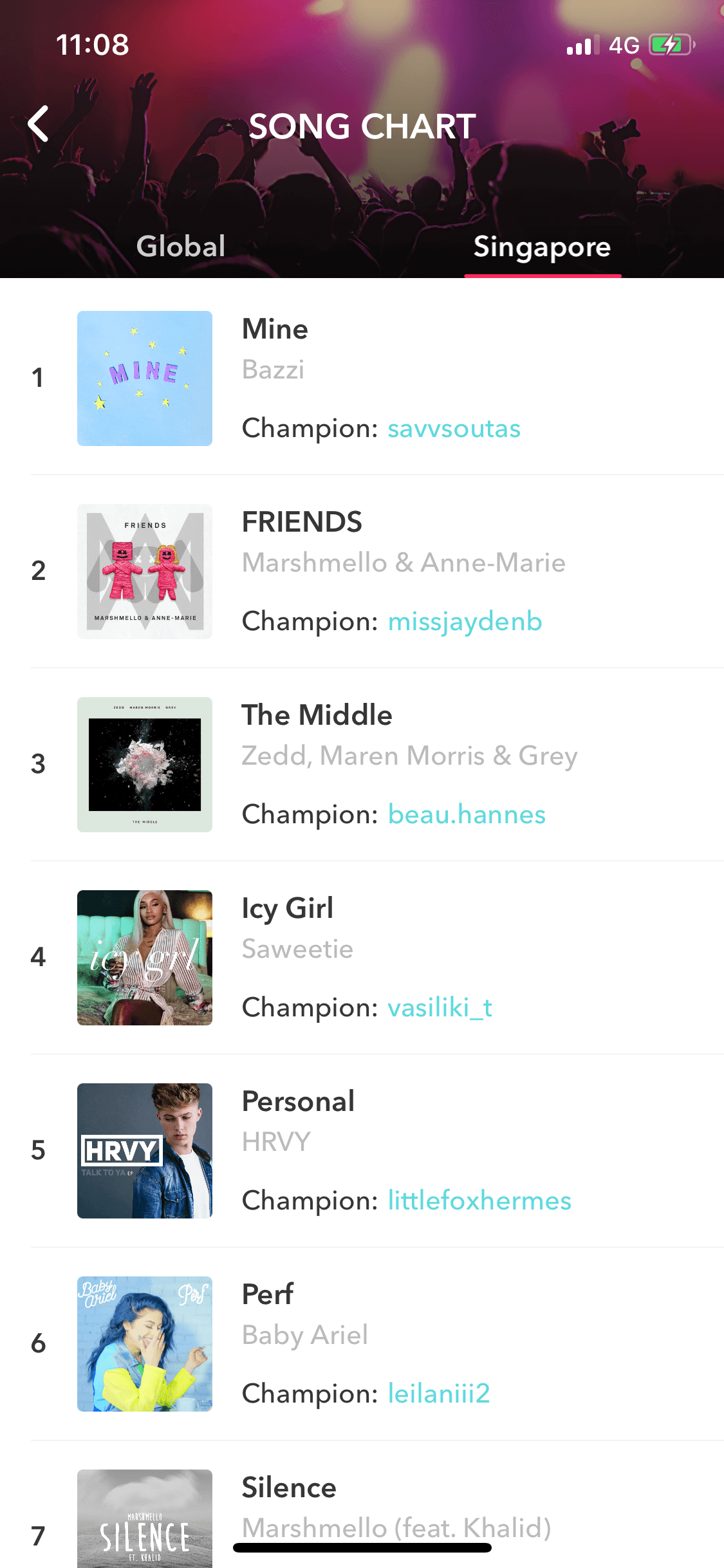Tap the back arrow icon

(39, 124)
